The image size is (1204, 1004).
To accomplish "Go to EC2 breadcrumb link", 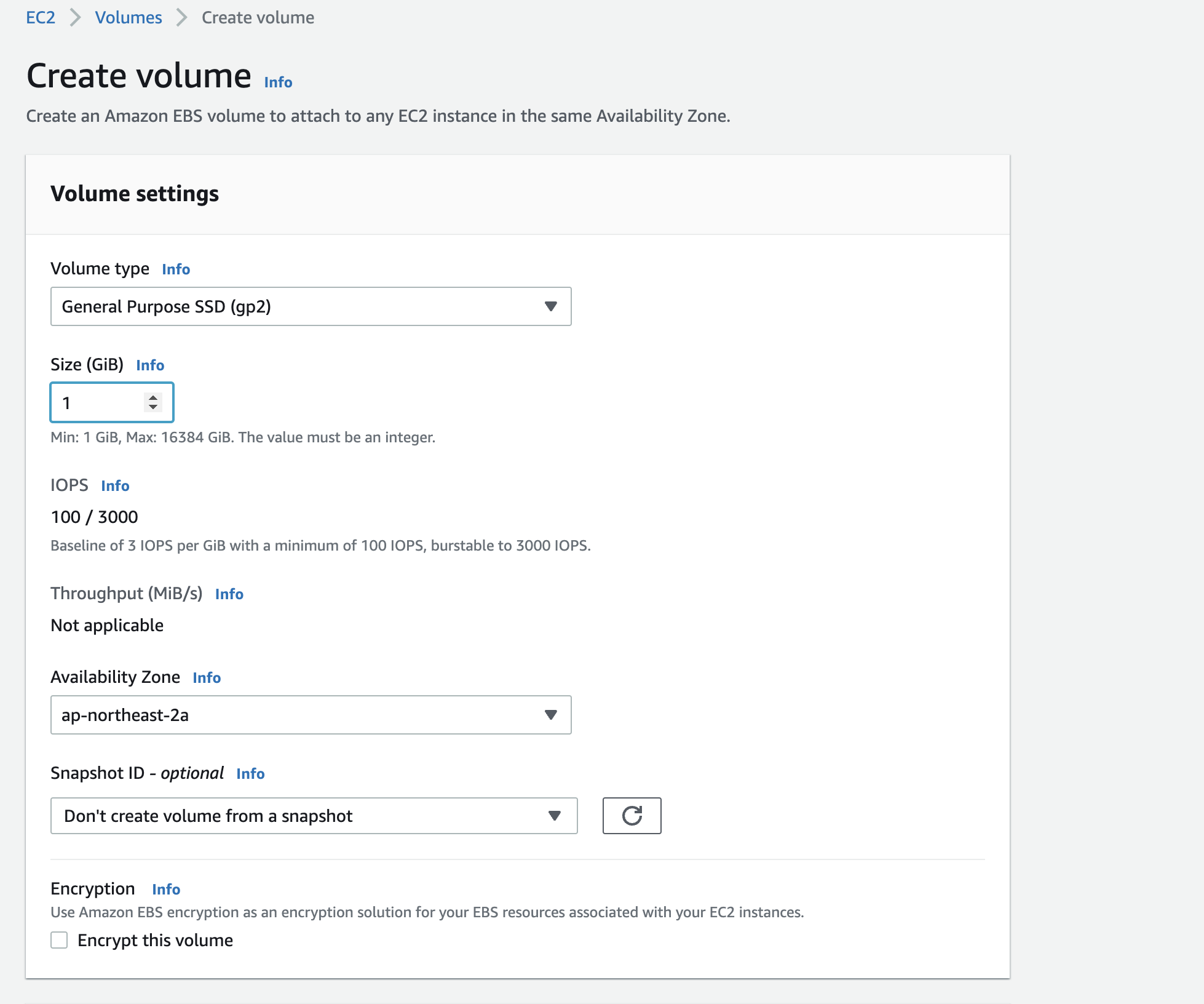I will 41,17.
